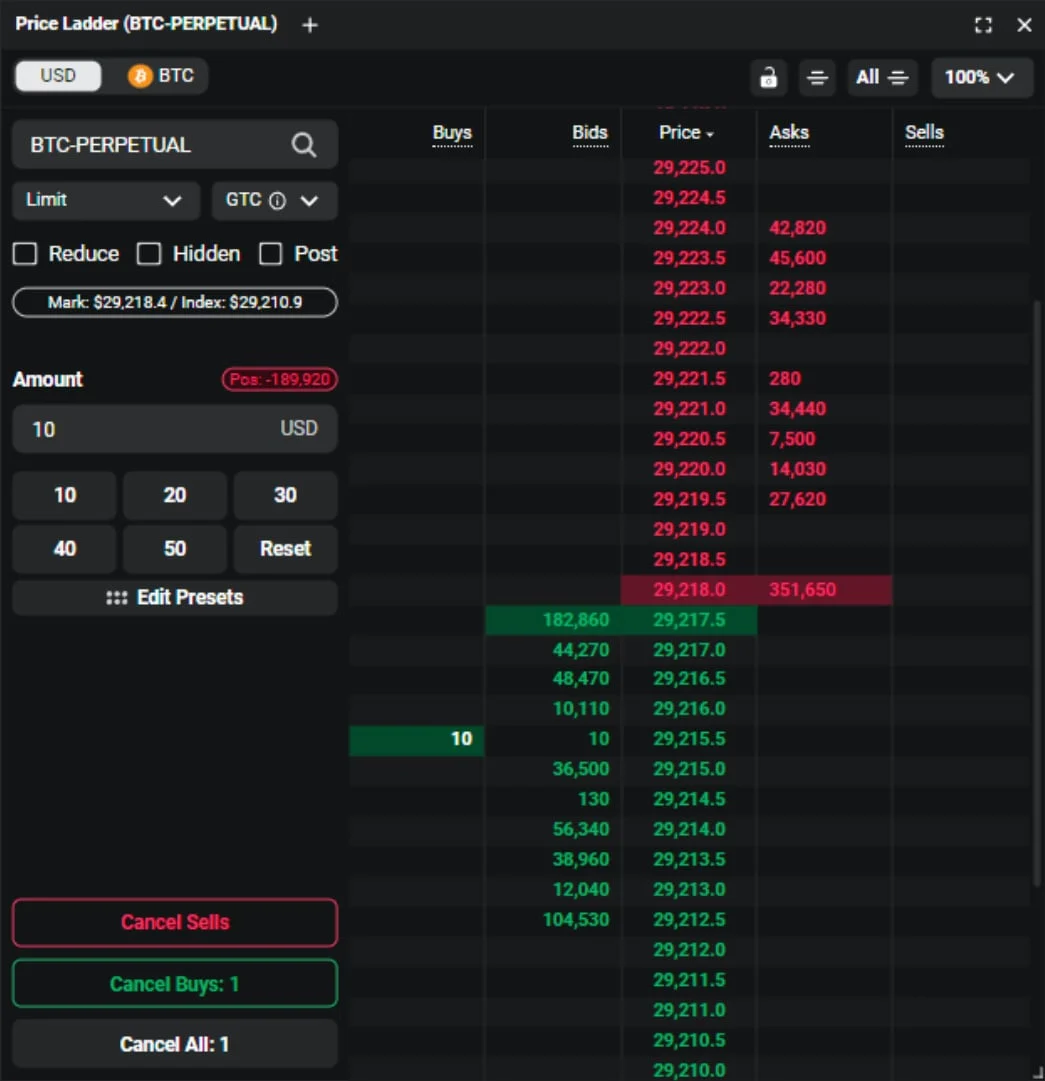
Task: Click the Buys column header
Action: [x=452, y=132]
